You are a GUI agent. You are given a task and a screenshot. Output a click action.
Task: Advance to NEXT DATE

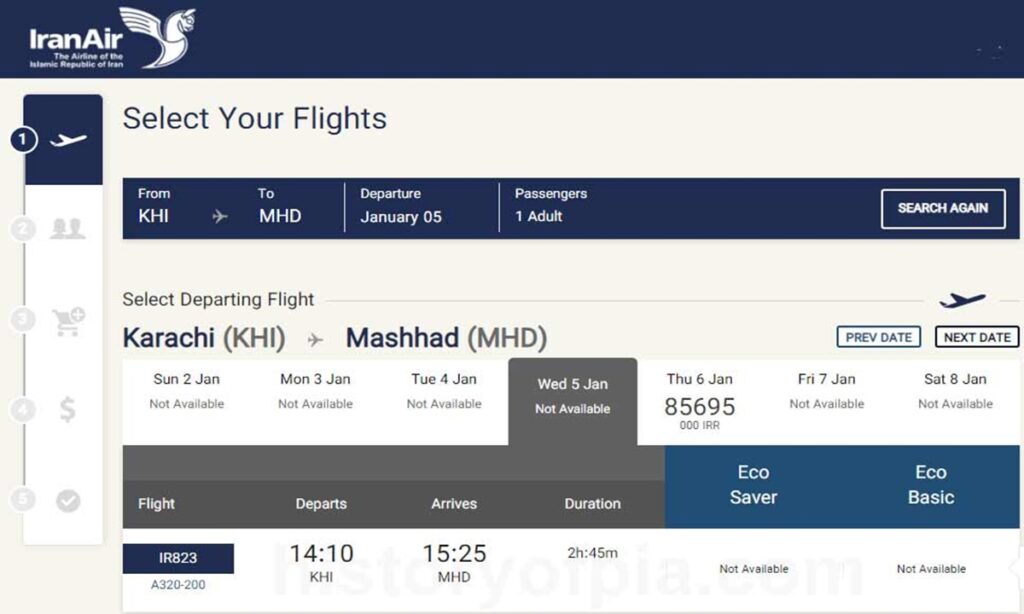977,337
